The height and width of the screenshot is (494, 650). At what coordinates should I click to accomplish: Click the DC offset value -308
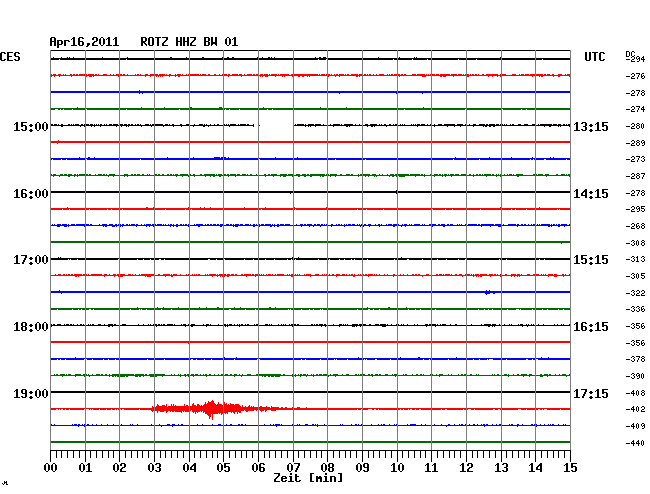pos(635,243)
